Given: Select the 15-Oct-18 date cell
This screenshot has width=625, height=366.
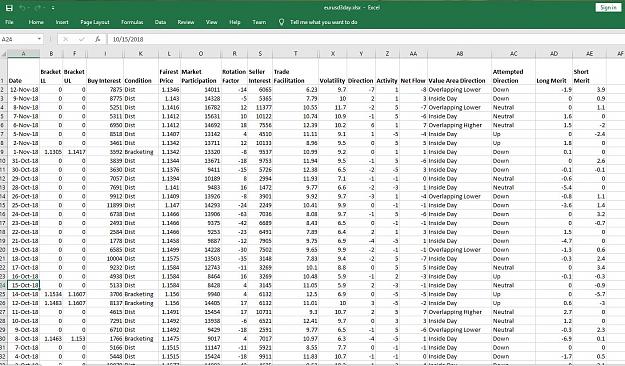Looking at the screenshot, I should coord(24,285).
